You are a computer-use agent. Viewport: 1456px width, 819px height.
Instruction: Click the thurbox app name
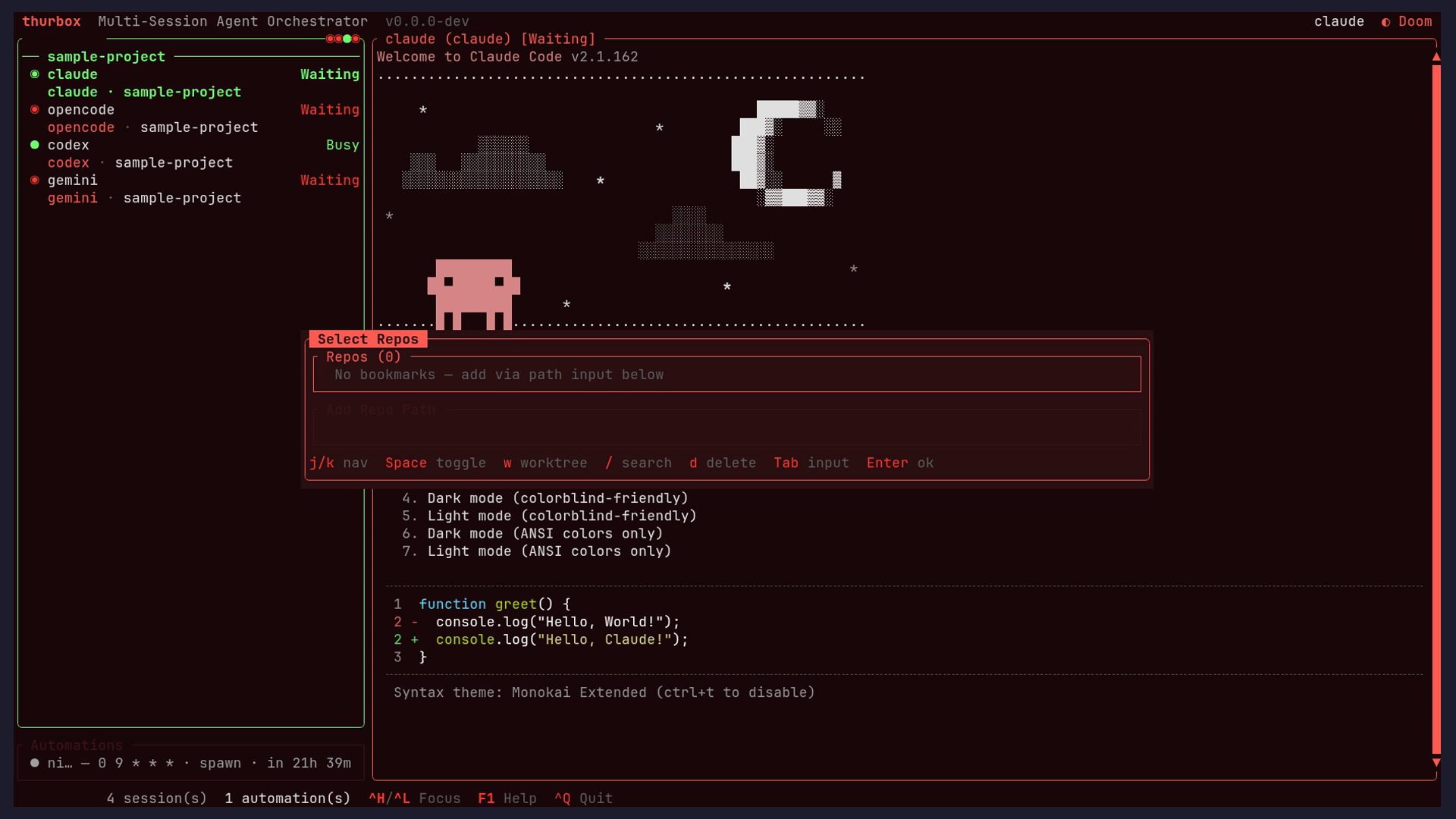tap(52, 22)
